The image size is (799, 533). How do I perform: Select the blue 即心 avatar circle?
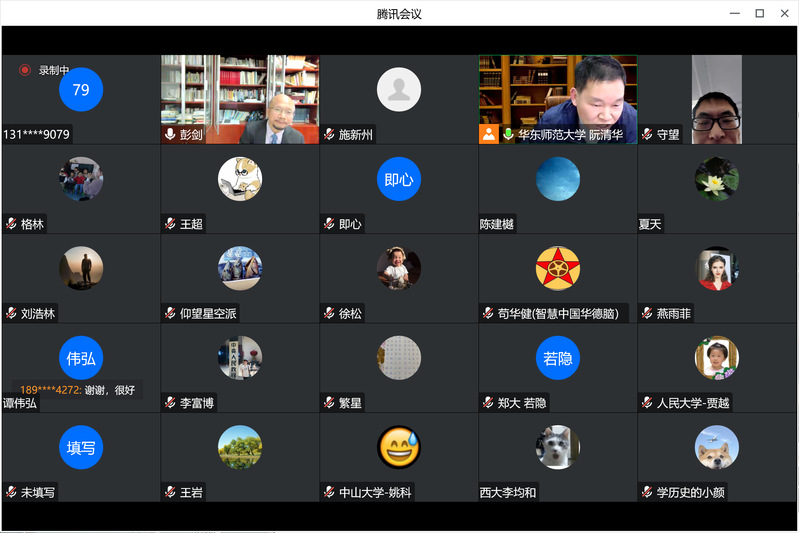[x=399, y=179]
